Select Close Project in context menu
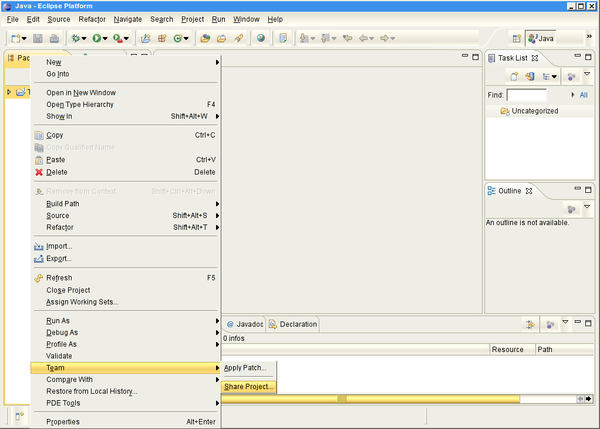Viewport: 600px width, 429px height. (x=126, y=290)
